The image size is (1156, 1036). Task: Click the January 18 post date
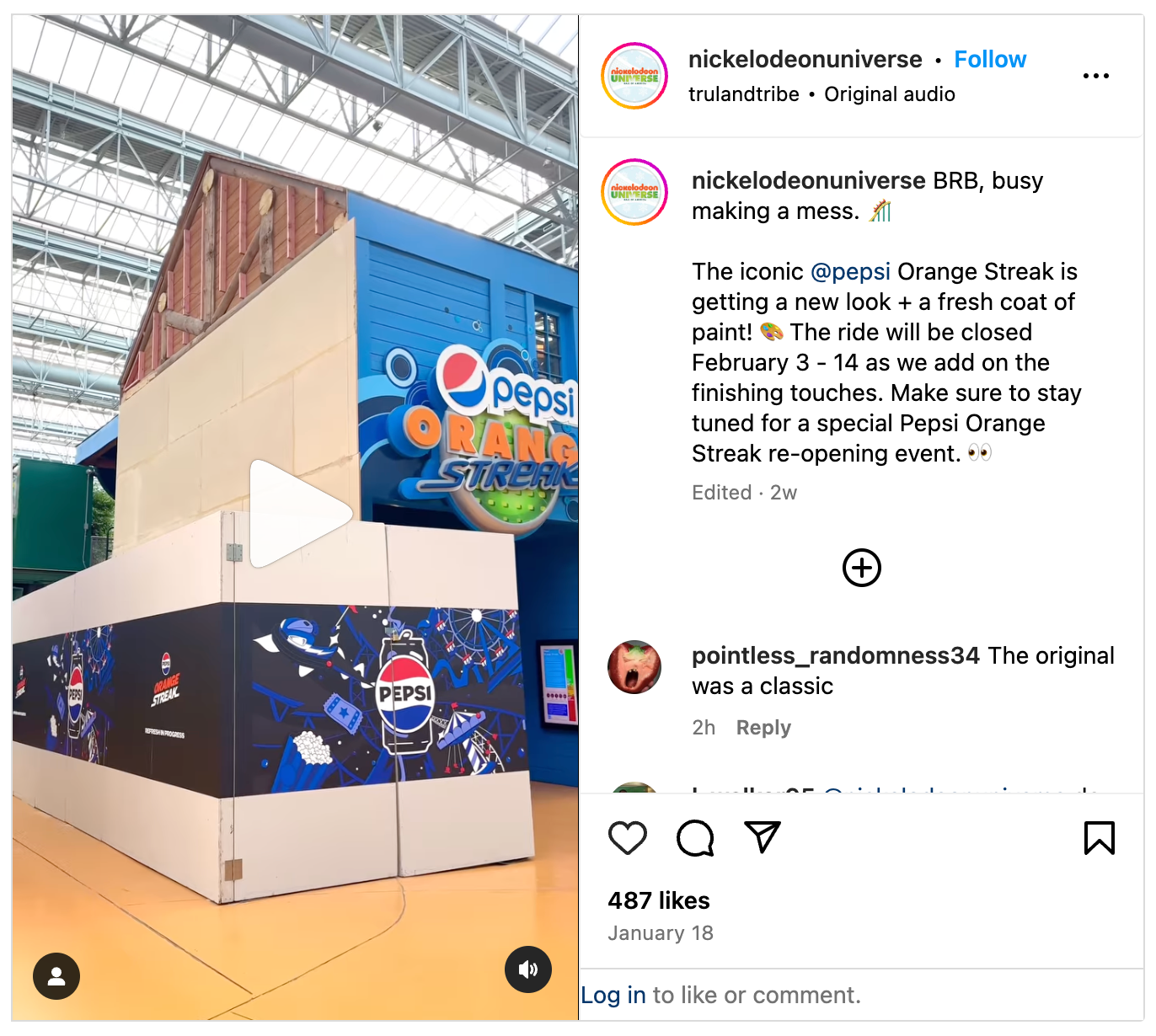661,933
